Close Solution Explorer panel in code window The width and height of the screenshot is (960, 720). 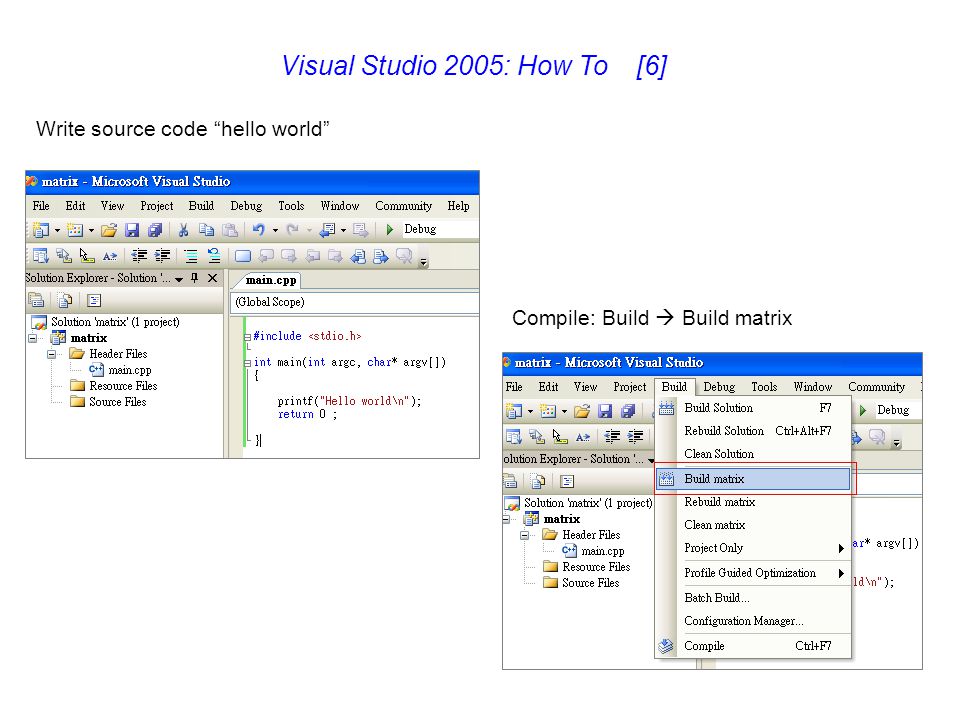pos(212,278)
